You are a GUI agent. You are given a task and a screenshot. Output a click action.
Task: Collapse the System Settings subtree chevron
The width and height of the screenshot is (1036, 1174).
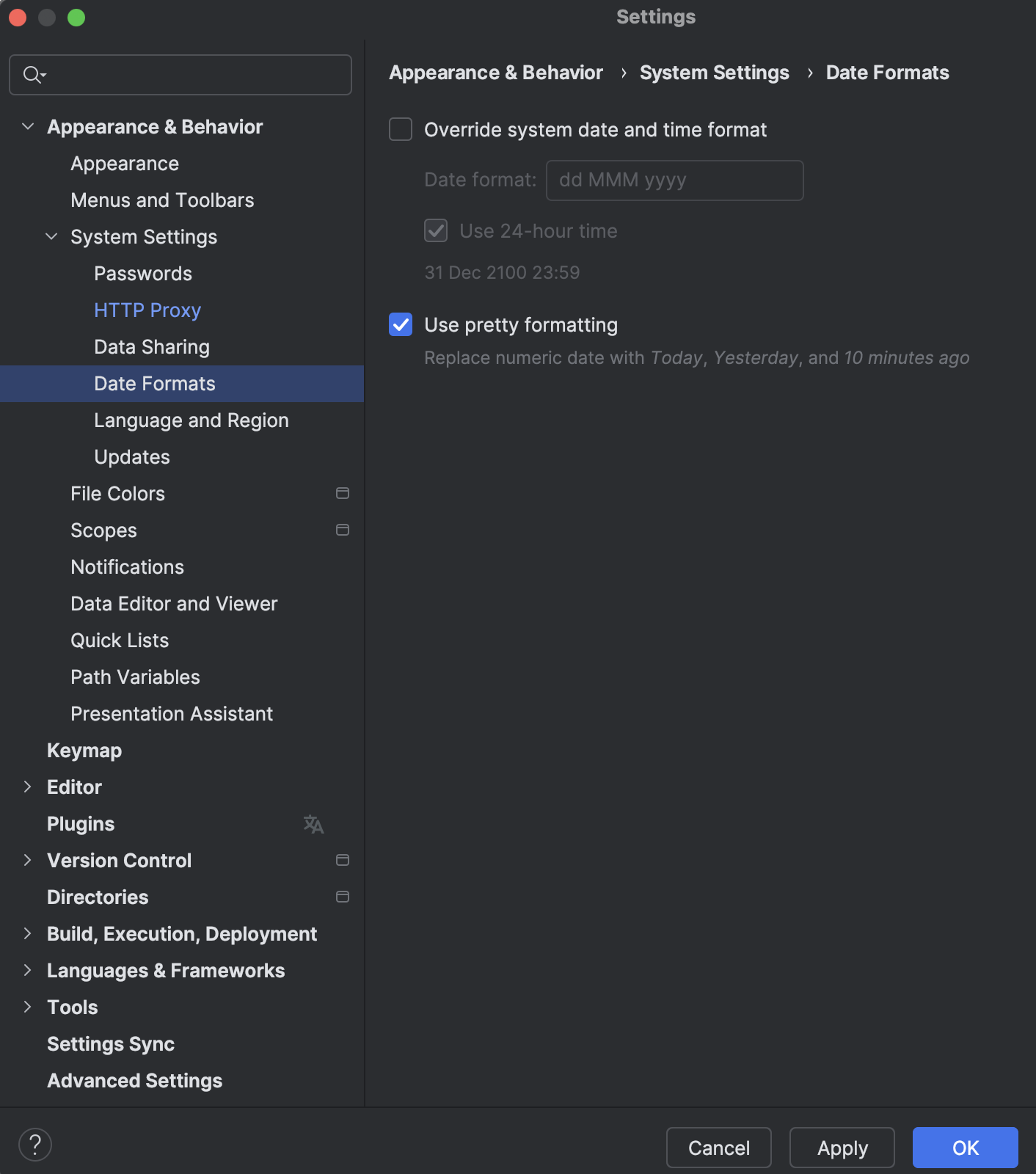[x=51, y=236]
